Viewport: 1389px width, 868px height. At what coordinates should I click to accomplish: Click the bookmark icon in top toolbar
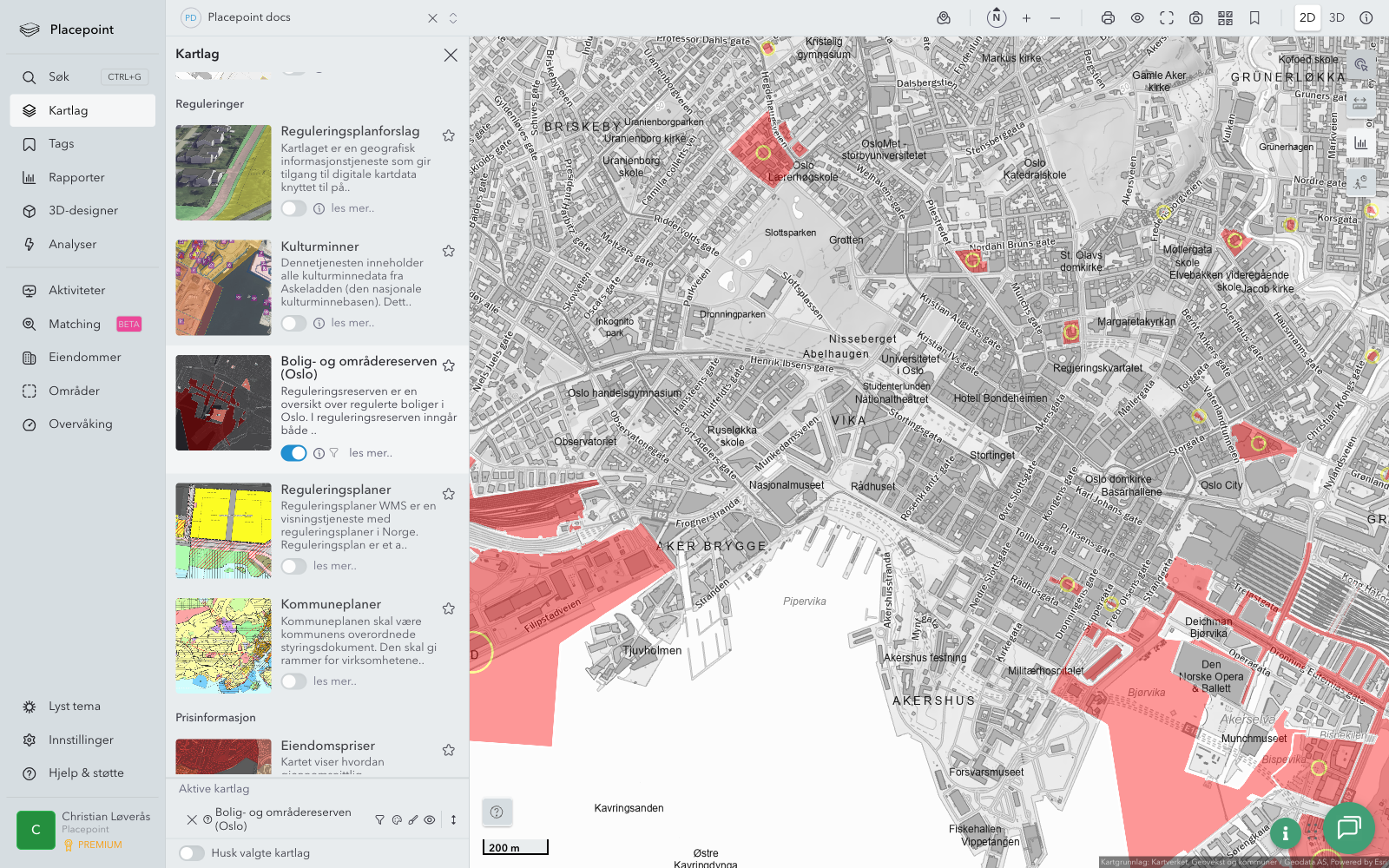click(1254, 18)
